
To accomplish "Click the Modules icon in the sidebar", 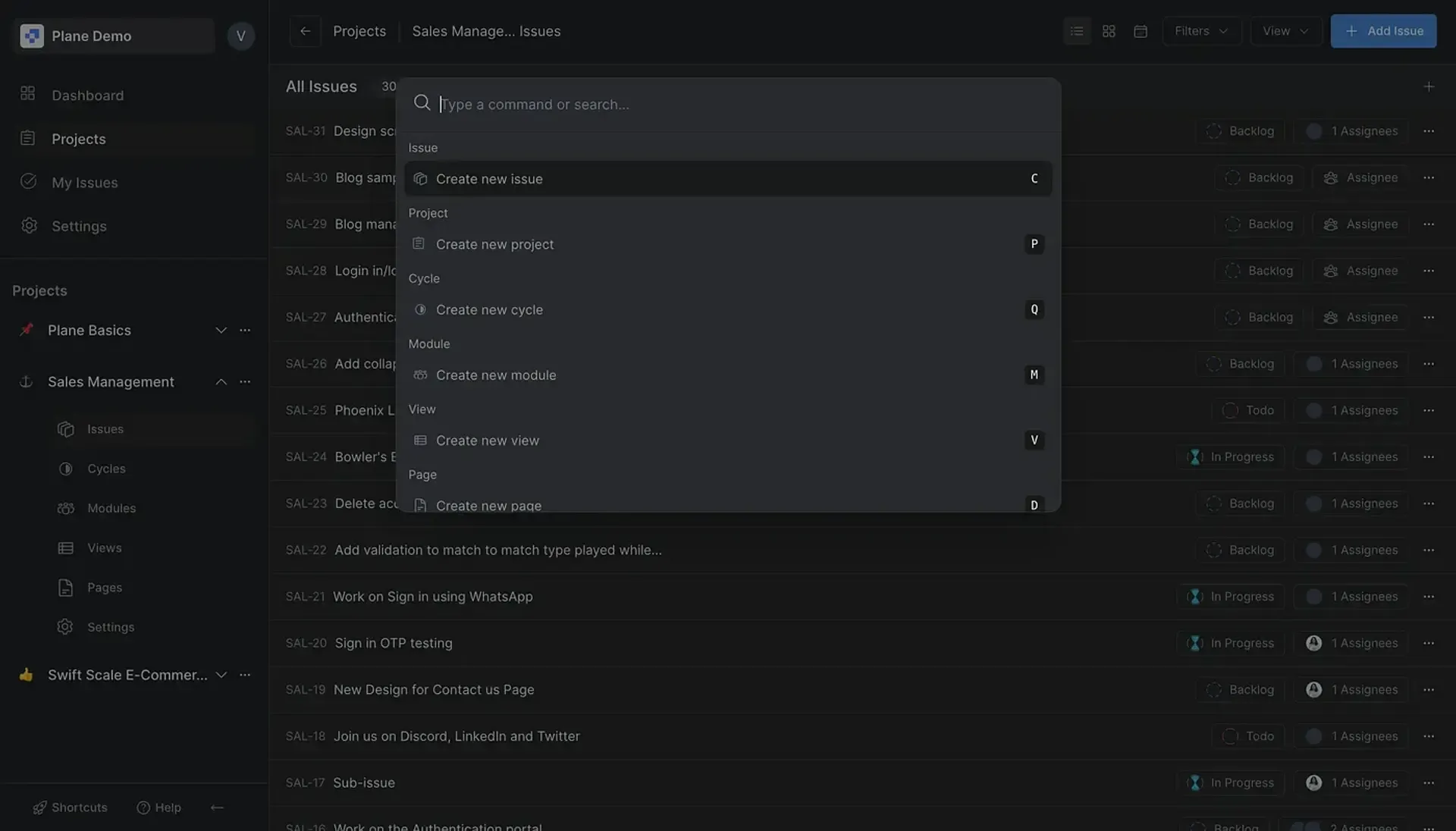I will pyautogui.click(x=66, y=508).
